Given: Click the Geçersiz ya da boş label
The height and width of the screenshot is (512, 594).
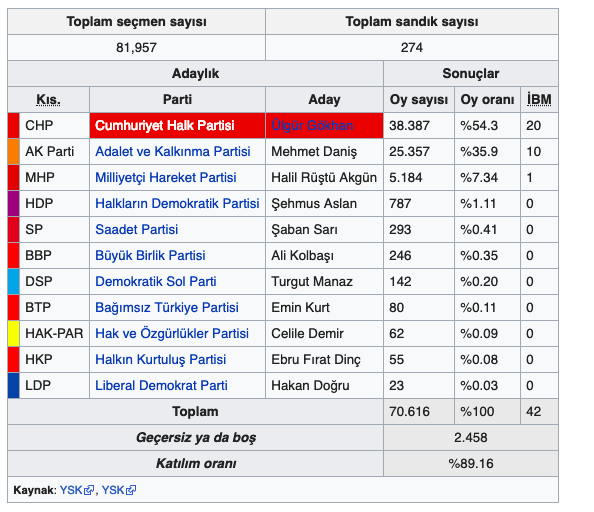Looking at the screenshot, I should pyautogui.click(x=196, y=437).
